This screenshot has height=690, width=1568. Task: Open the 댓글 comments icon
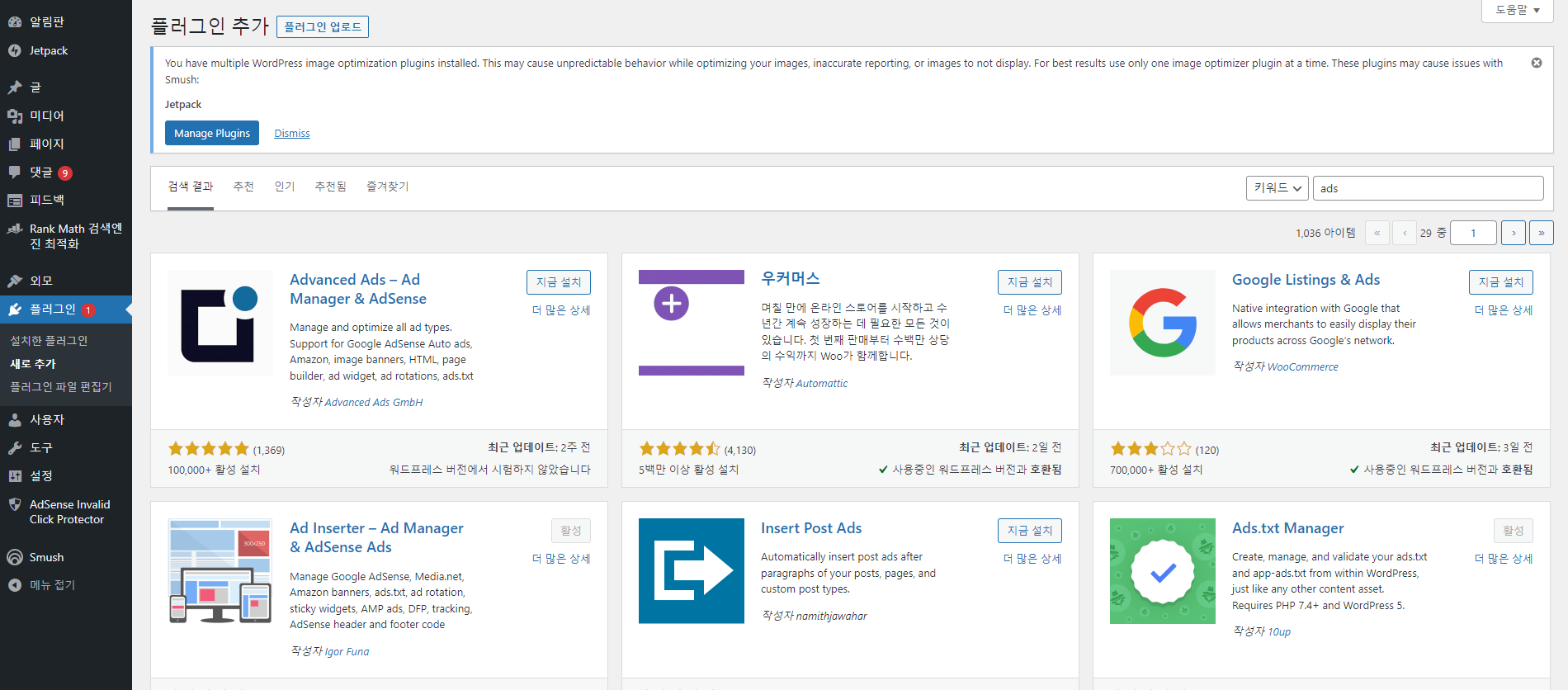[x=15, y=172]
